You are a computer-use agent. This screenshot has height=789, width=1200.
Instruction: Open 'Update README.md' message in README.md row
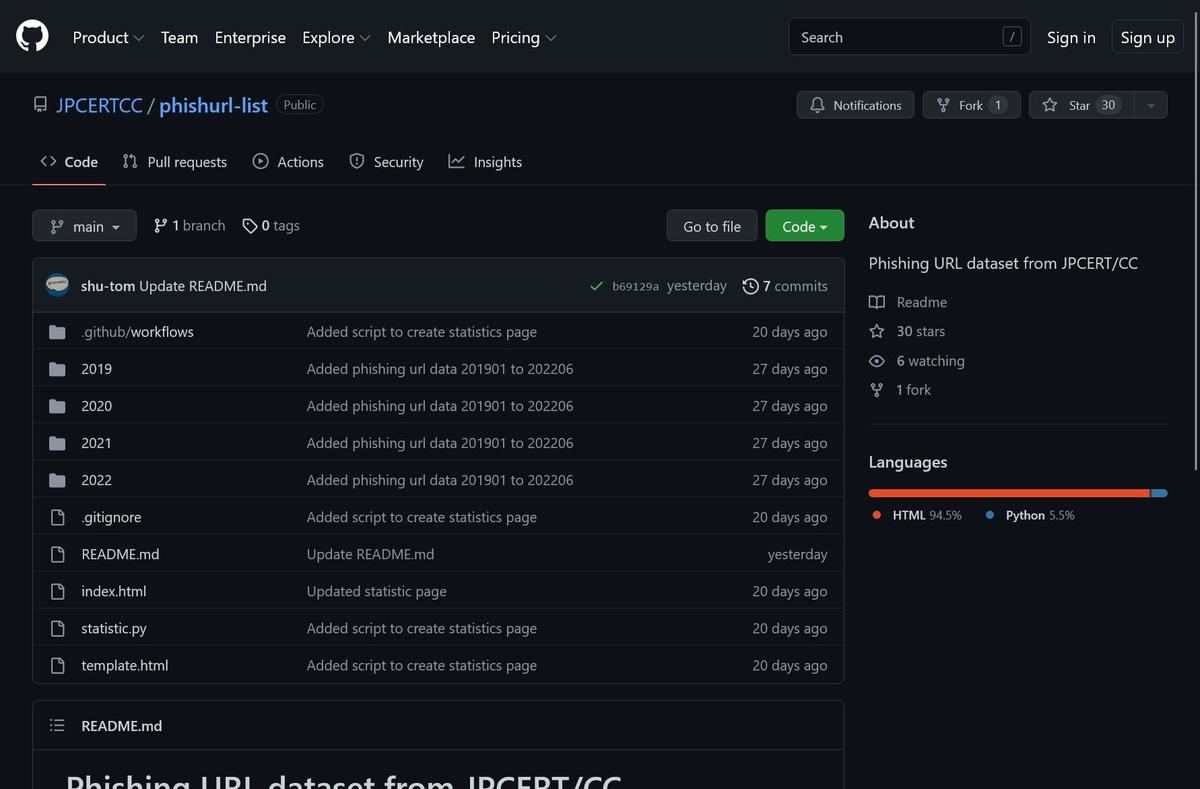point(370,554)
